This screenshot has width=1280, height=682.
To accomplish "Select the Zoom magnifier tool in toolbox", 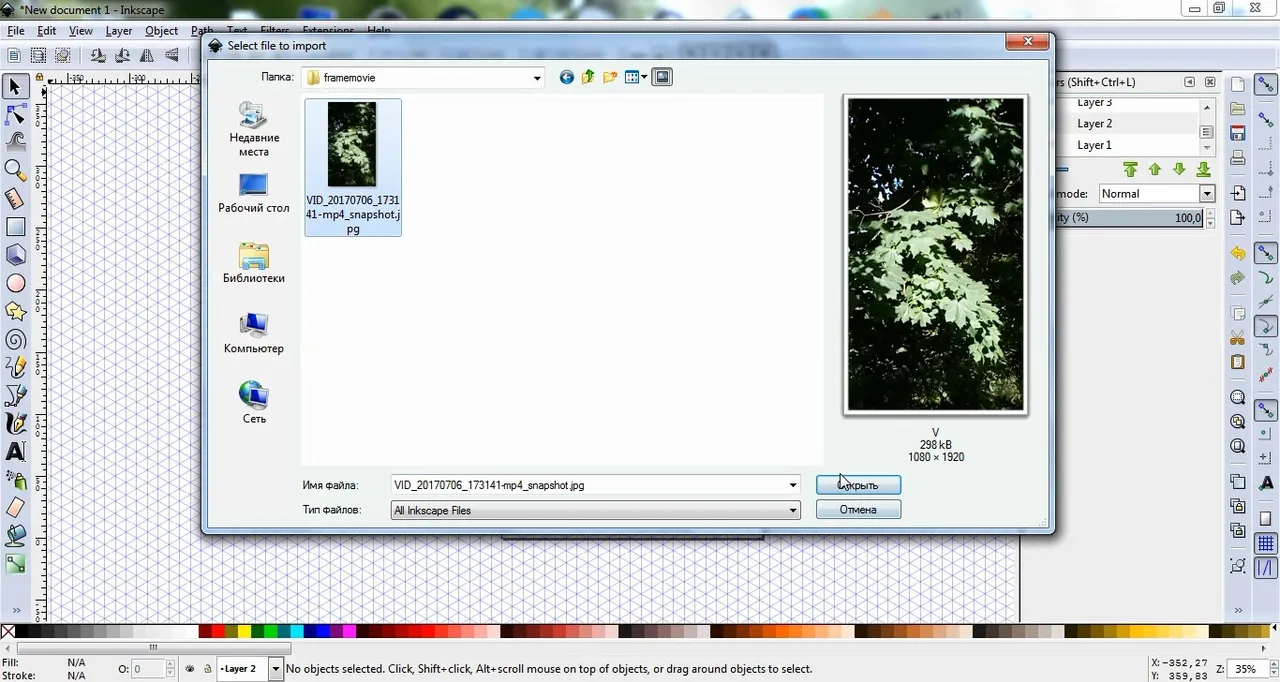I will point(15,170).
